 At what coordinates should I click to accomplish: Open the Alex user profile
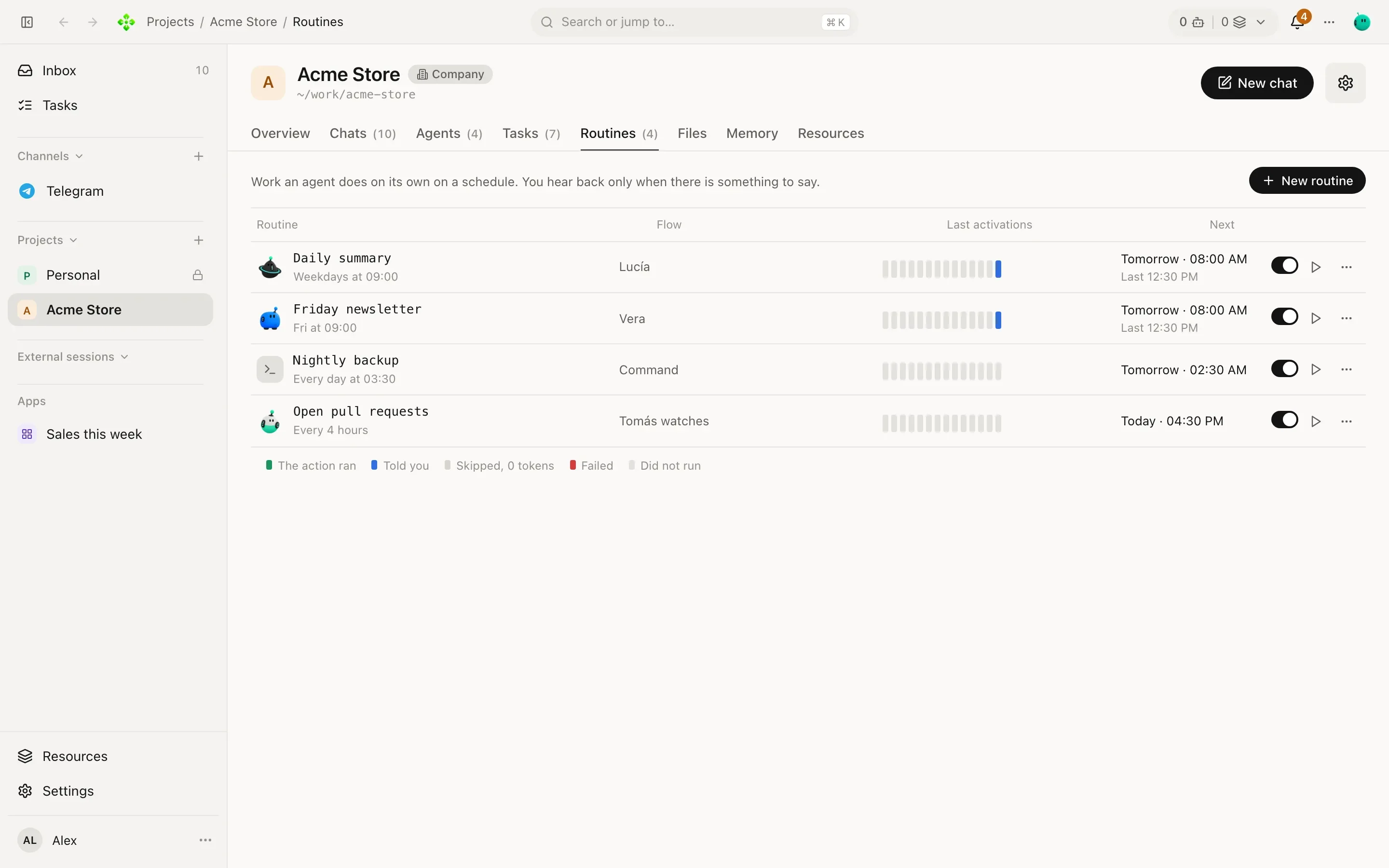pos(48,840)
